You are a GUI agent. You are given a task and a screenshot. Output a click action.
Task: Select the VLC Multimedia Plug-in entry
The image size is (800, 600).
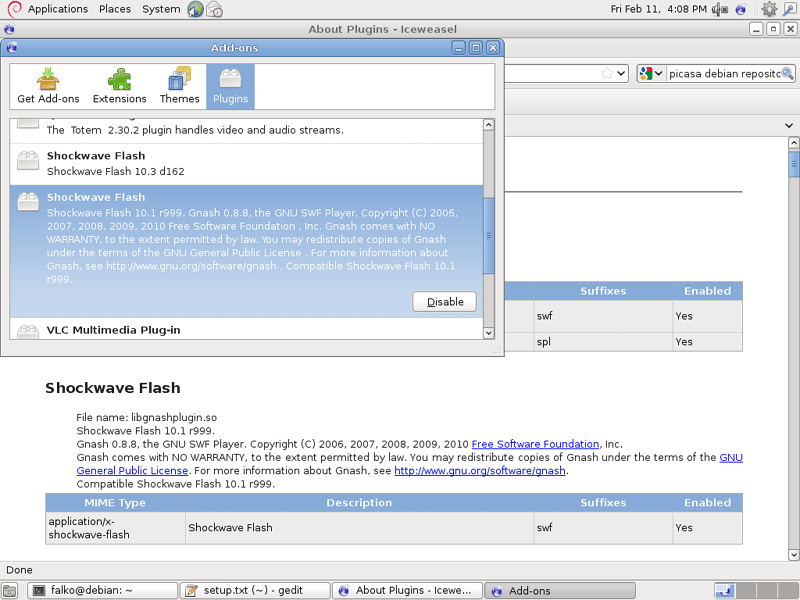click(x=113, y=330)
